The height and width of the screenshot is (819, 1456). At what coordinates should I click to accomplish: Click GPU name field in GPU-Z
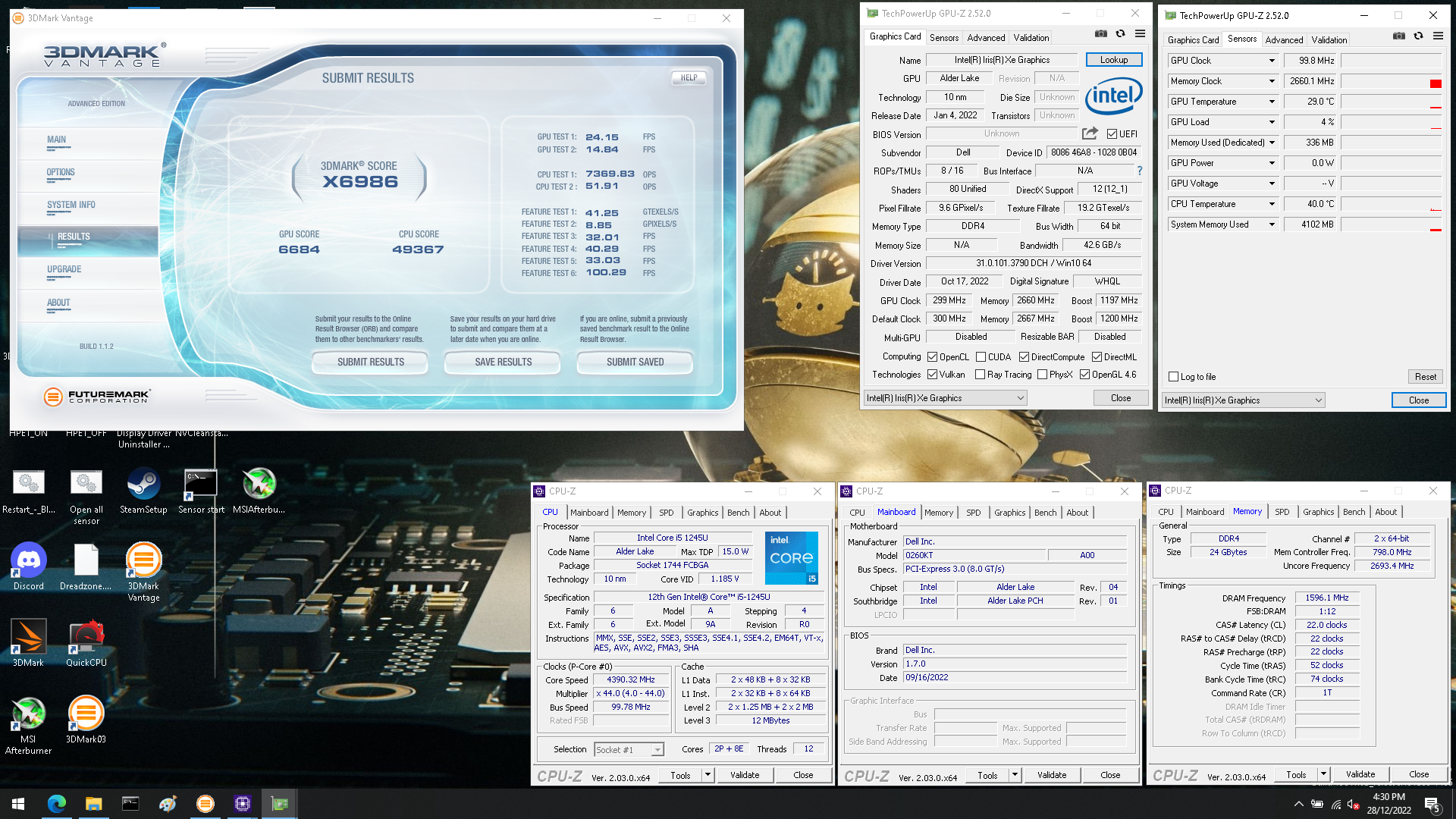pos(1002,60)
